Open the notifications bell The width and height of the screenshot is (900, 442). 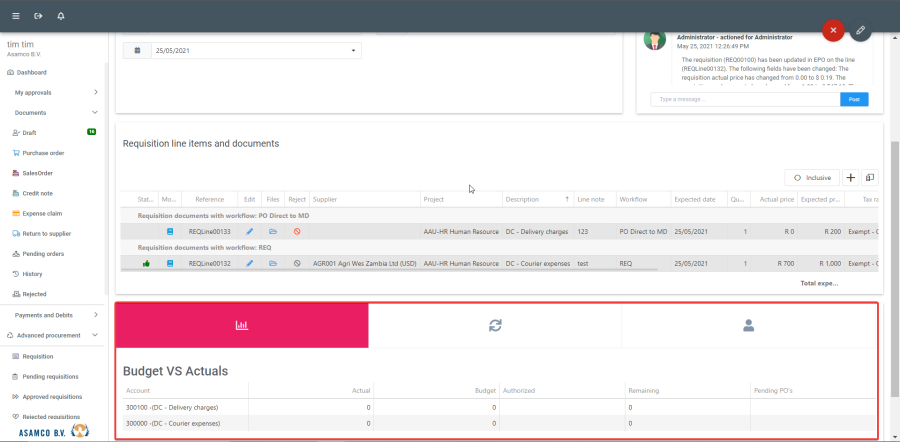[61, 16]
